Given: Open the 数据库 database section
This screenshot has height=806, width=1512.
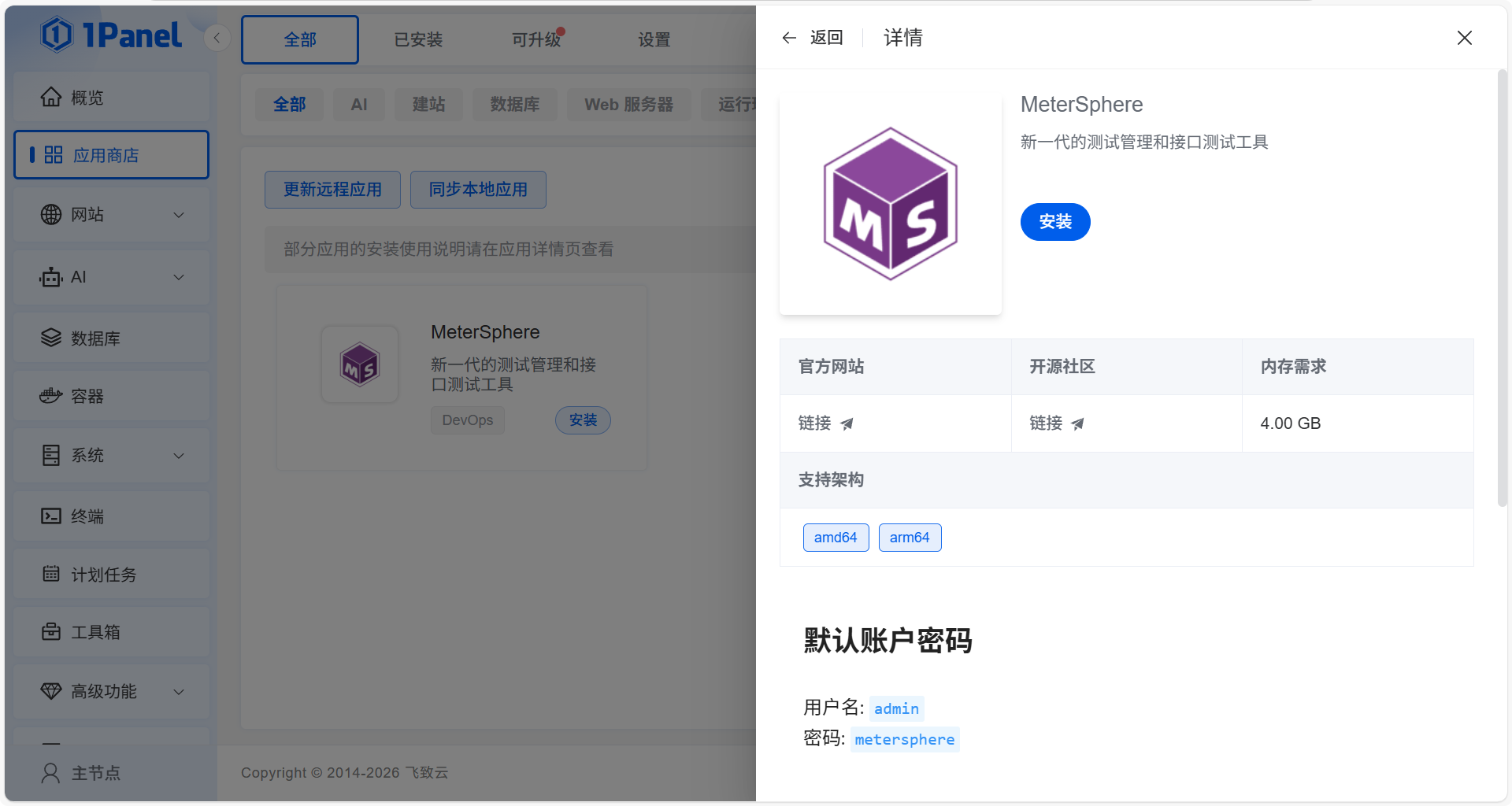Looking at the screenshot, I should click(111, 338).
